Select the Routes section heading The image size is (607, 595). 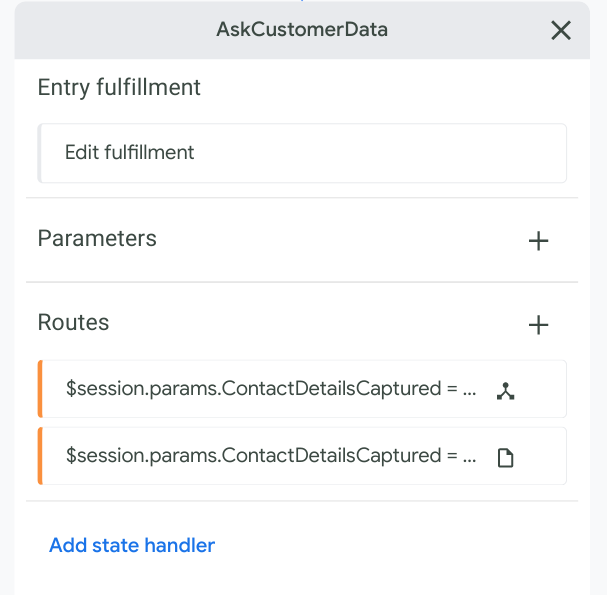tap(73, 323)
